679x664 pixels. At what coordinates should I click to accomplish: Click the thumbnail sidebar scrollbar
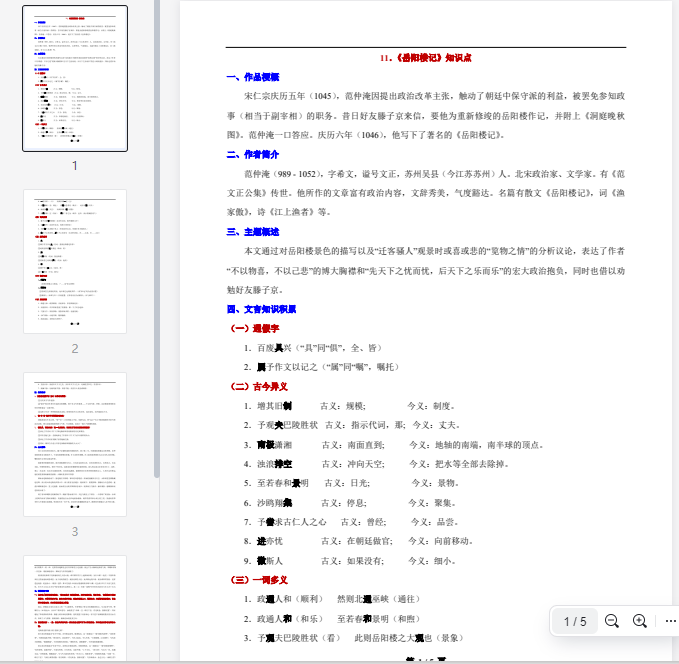click(x=156, y=240)
